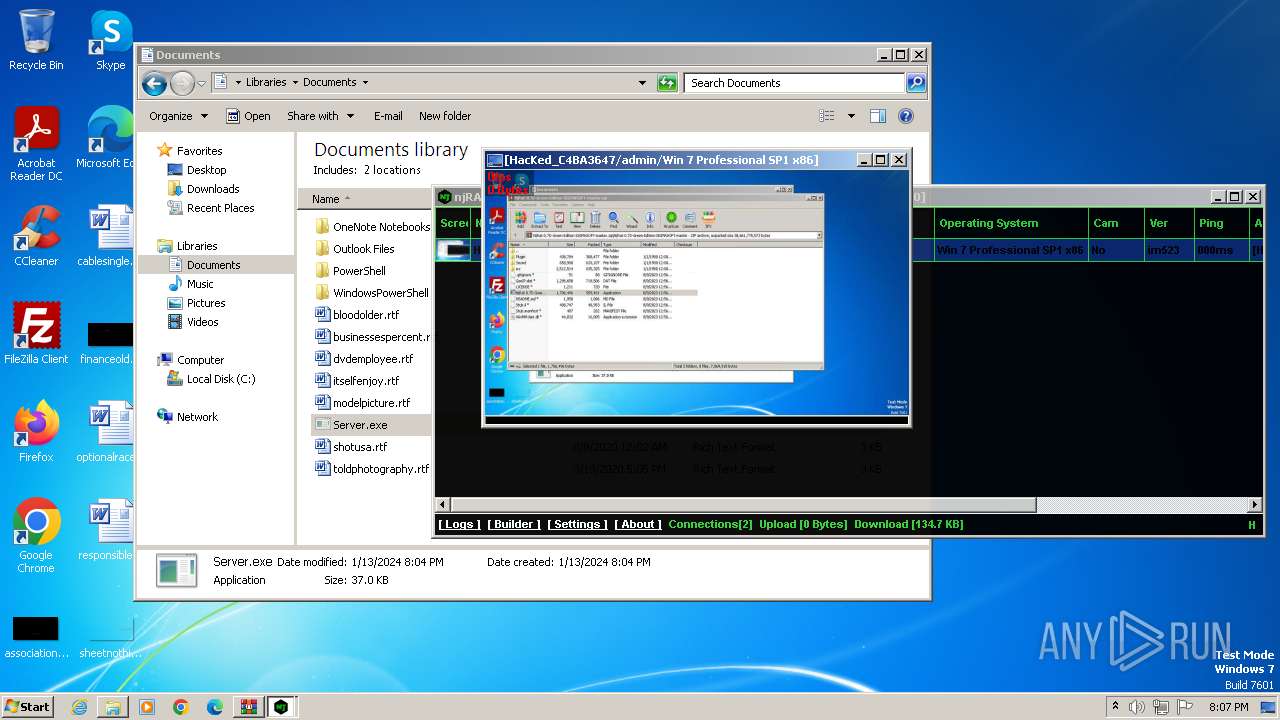
Task: Click the Back button in Documents window
Action: tap(154, 83)
